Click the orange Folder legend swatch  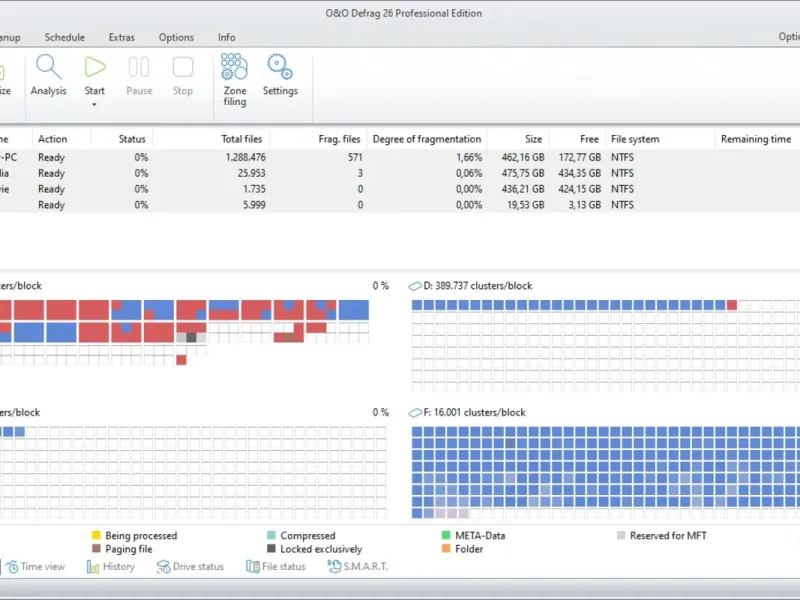click(446, 549)
